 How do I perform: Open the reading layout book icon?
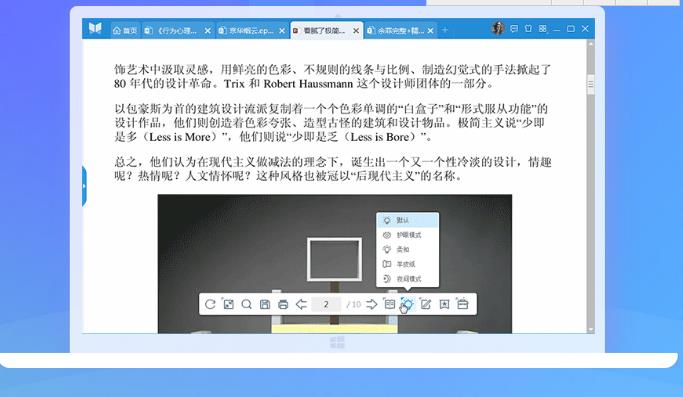click(x=389, y=304)
